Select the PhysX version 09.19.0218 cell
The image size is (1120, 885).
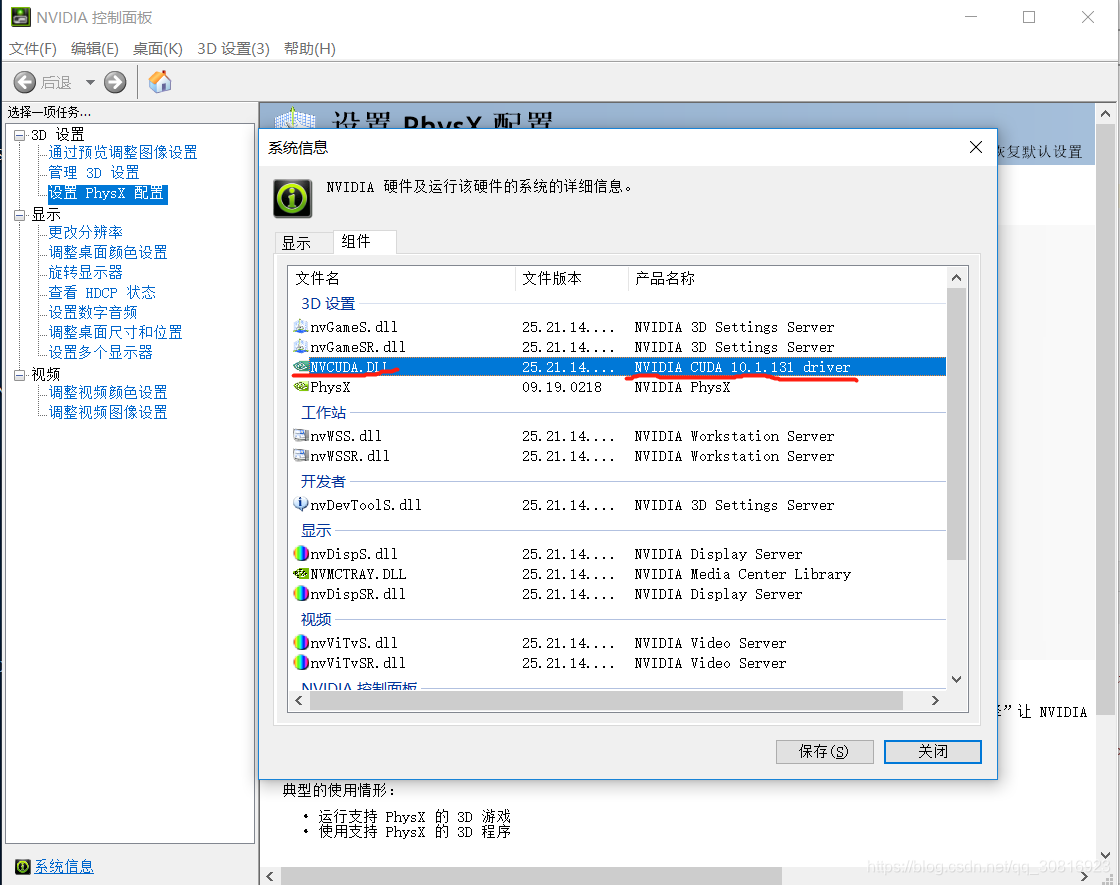click(561, 386)
